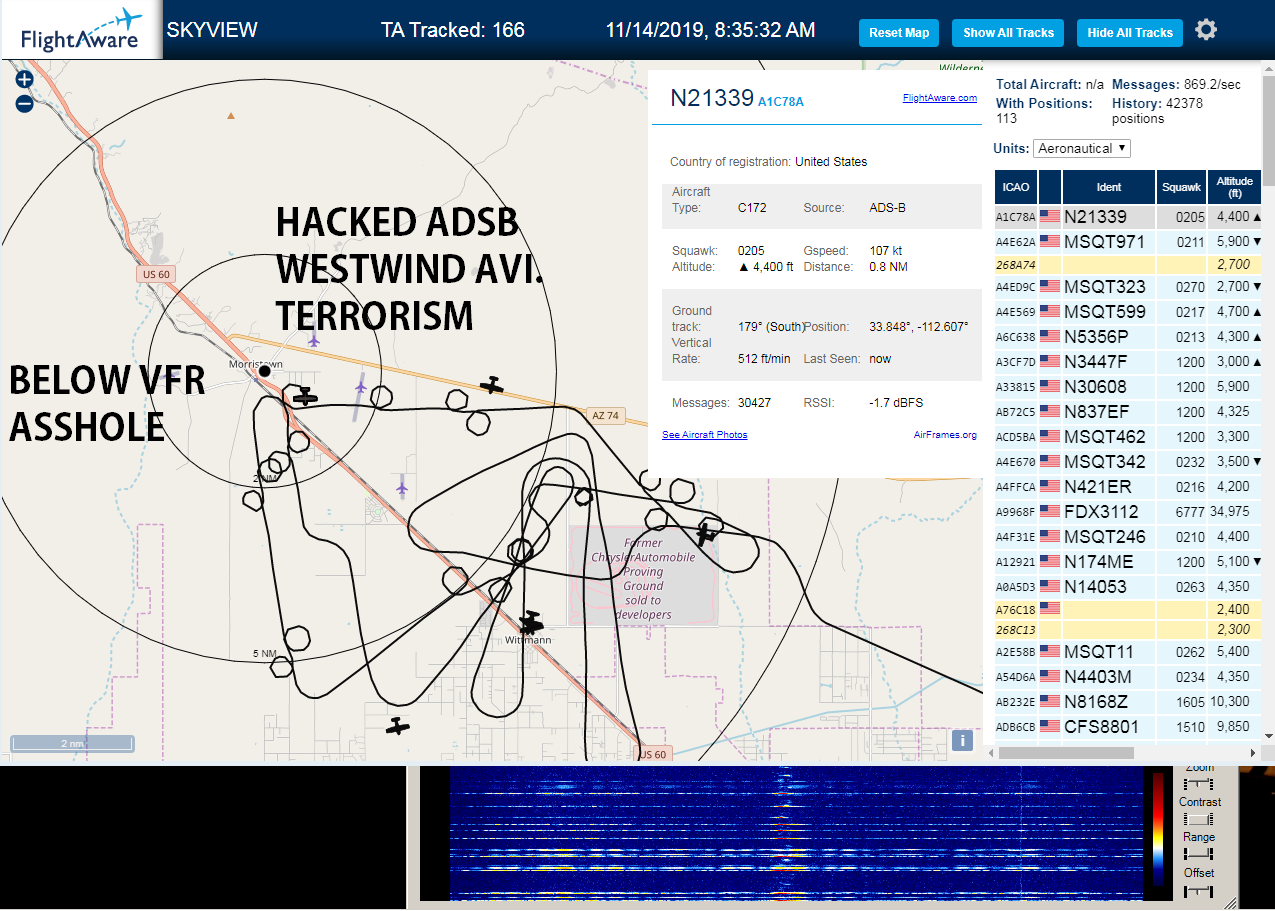
Task: Adjust the waterfall Contrast slider
Action: (x=1198, y=819)
